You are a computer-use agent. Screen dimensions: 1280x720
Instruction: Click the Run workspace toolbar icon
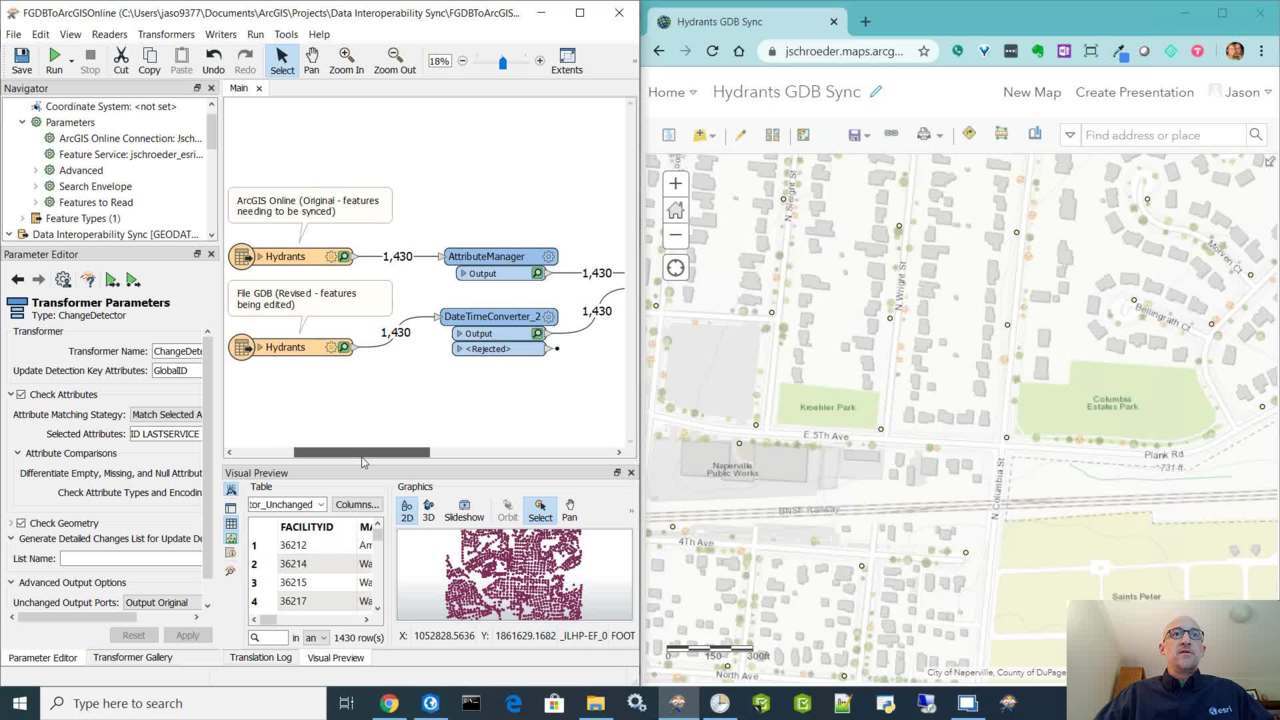pos(54,60)
